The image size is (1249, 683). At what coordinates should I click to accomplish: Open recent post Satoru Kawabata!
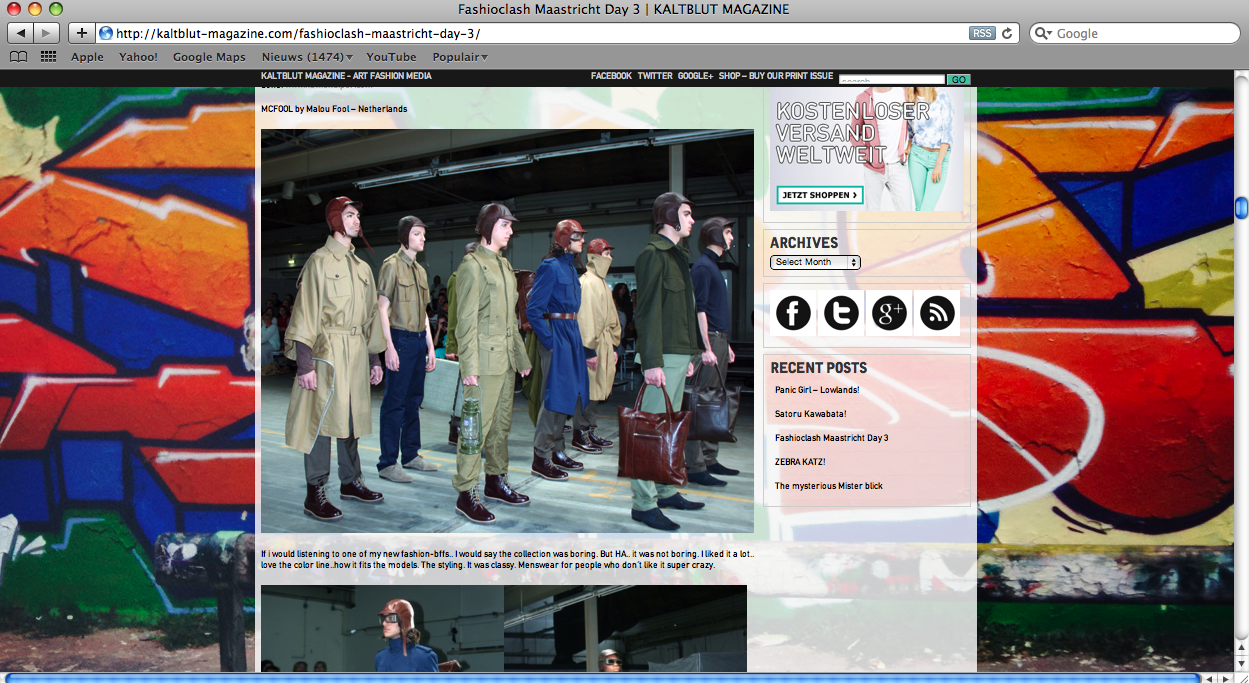tap(811, 414)
